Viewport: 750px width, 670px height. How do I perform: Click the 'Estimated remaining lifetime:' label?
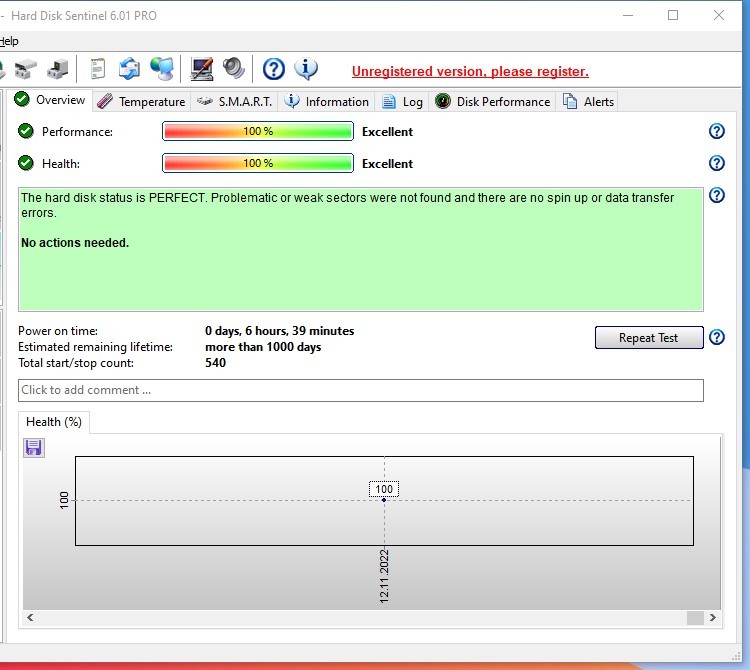tap(96, 347)
